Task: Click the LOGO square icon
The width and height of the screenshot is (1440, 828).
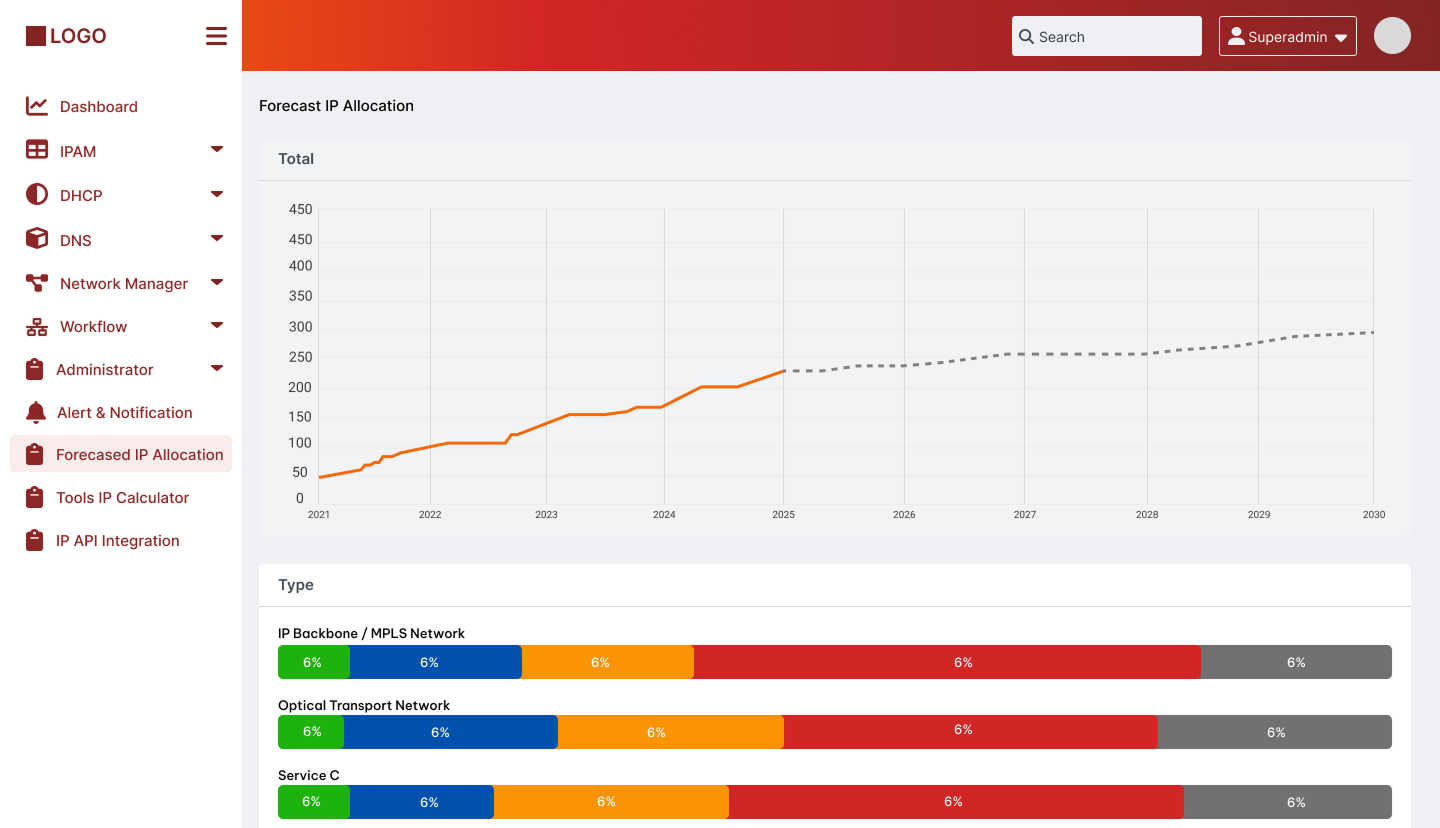Action: [36, 36]
